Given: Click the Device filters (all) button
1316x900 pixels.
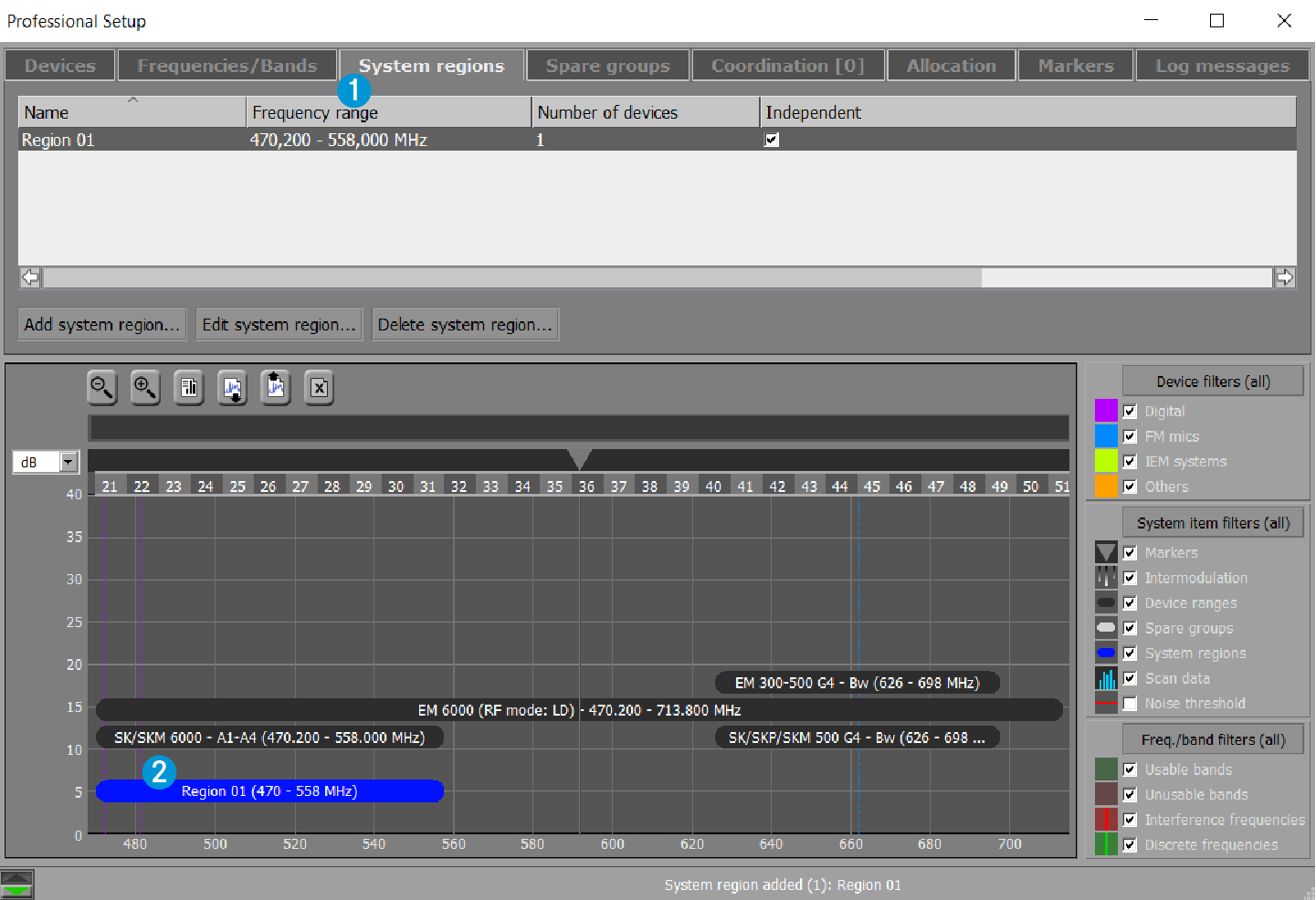Looking at the screenshot, I should coord(1213,382).
